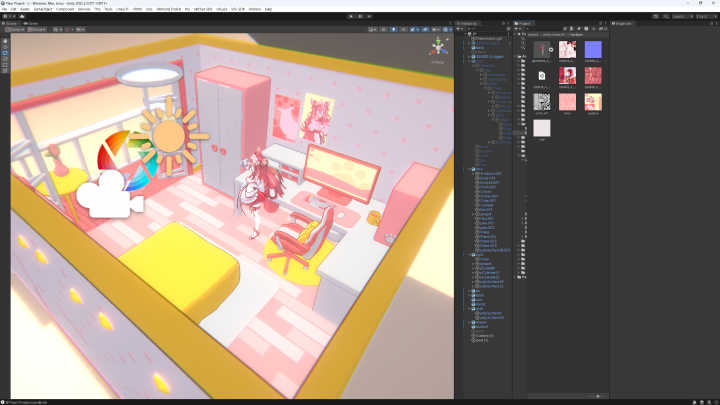The height and width of the screenshot is (405, 720).
Task: Select the blue normal map texture thumbnail
Action: click(593, 49)
